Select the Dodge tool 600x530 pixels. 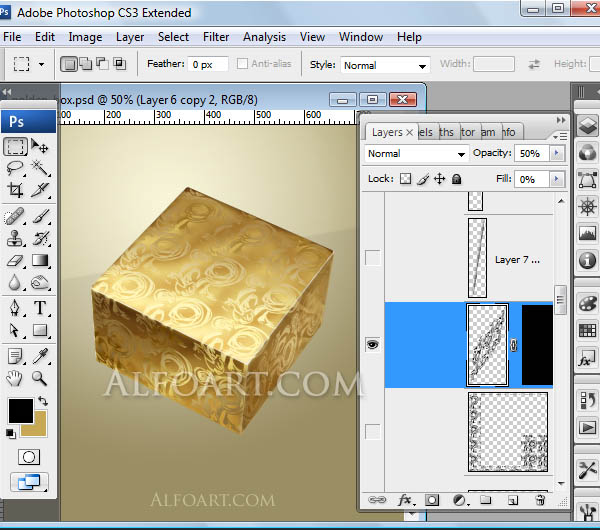click(x=40, y=283)
